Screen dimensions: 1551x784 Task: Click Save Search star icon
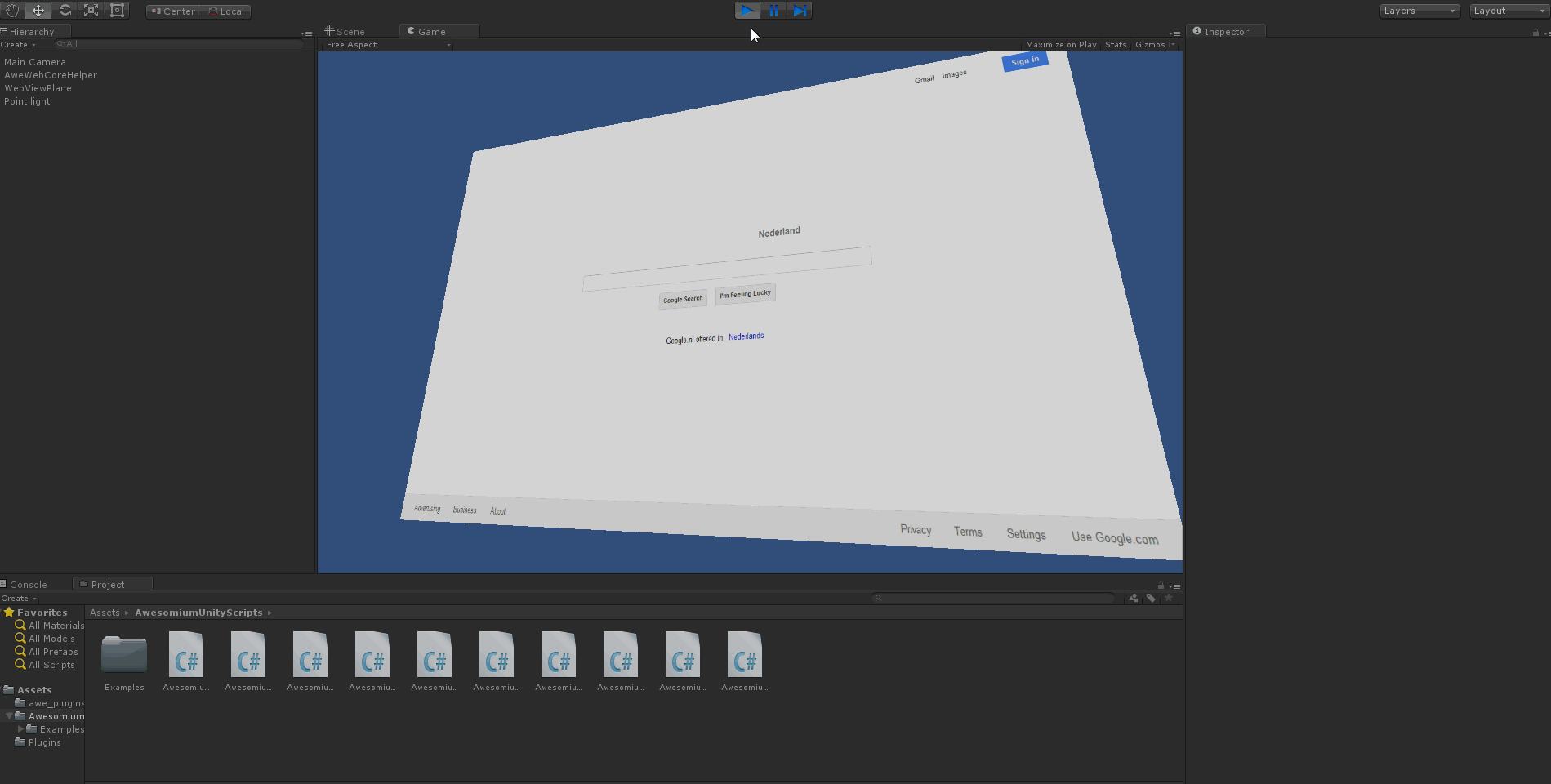tap(1169, 598)
